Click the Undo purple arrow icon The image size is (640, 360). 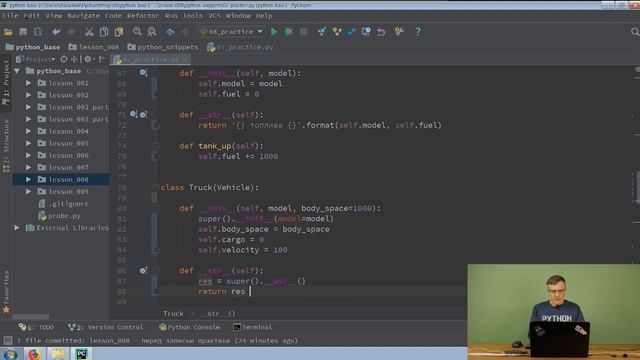pyautogui.click(x=56, y=32)
